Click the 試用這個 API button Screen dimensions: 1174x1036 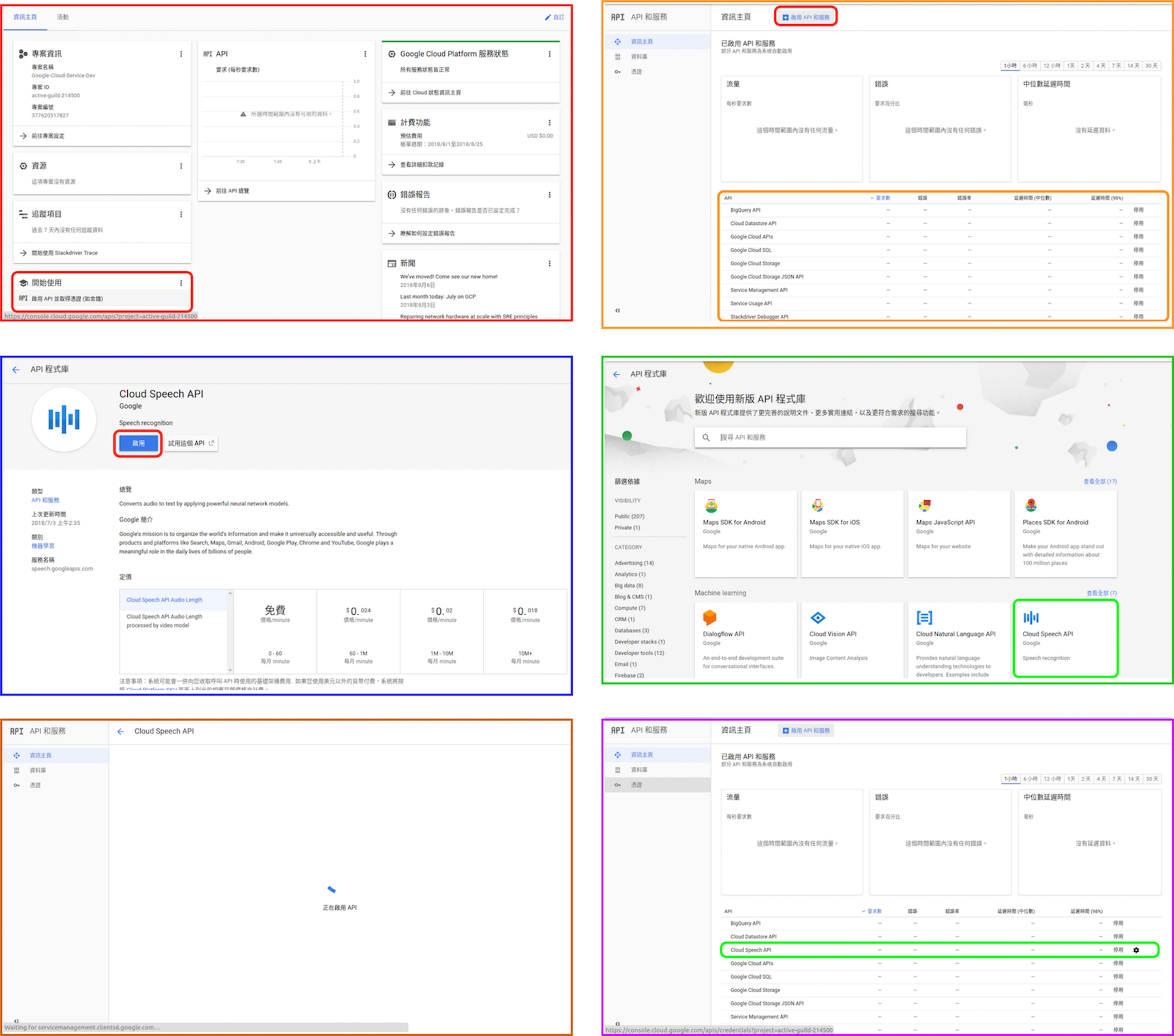coord(190,443)
